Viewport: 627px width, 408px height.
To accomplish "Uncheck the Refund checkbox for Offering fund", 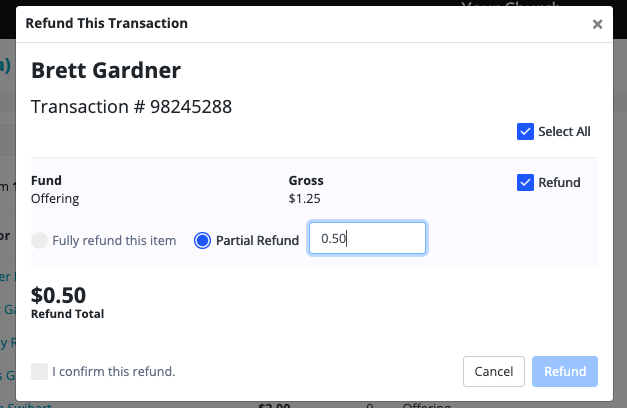I will click(x=525, y=182).
